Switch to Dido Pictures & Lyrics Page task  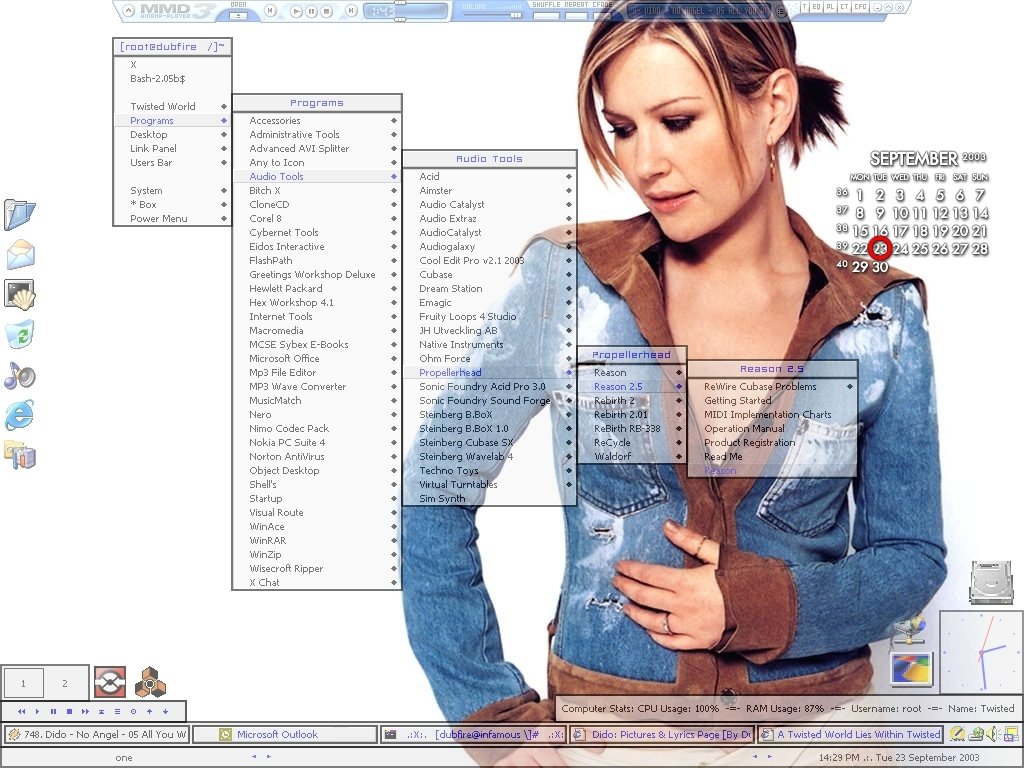662,735
